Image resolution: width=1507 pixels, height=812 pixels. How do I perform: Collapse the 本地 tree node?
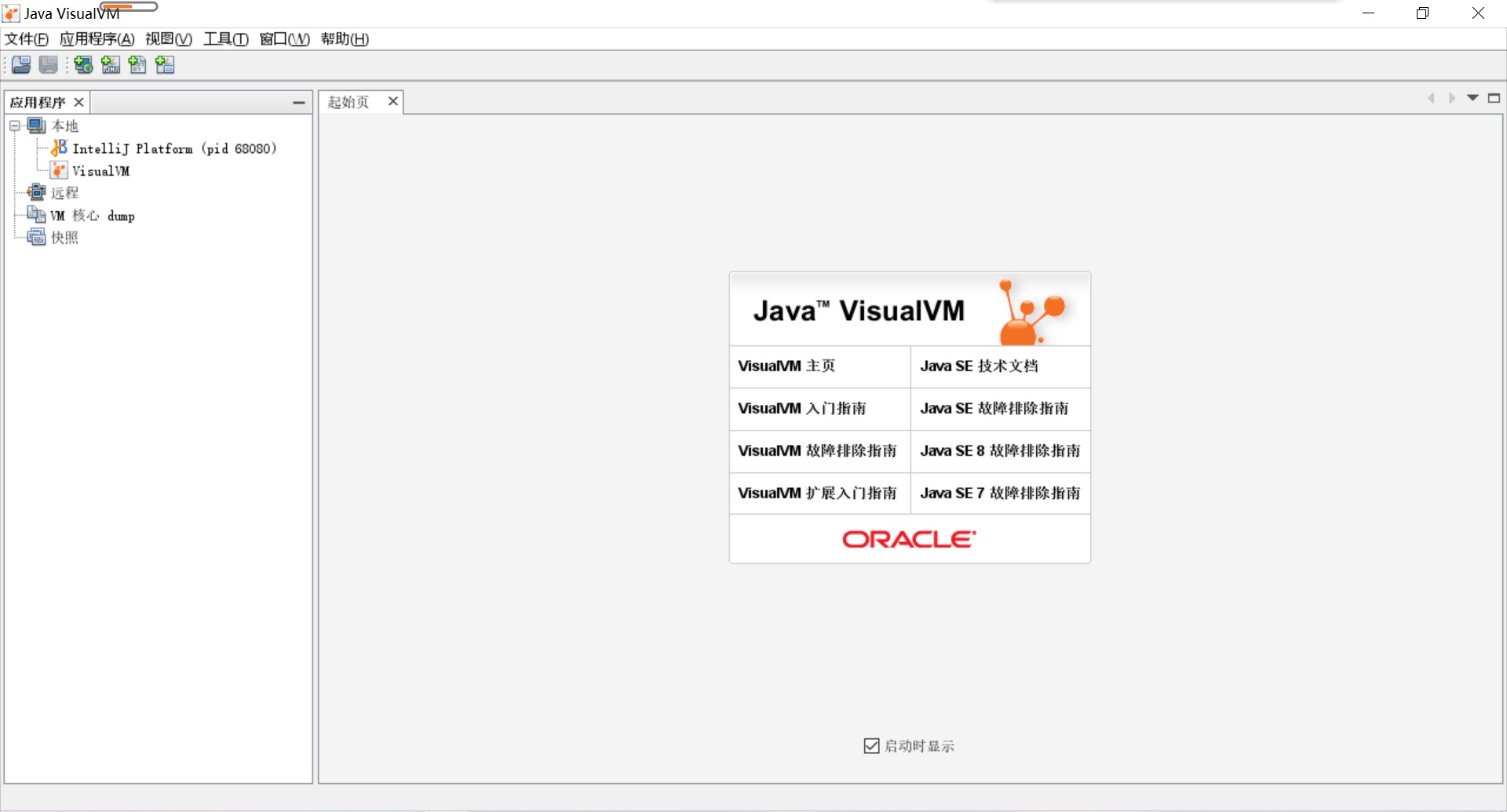coord(15,126)
